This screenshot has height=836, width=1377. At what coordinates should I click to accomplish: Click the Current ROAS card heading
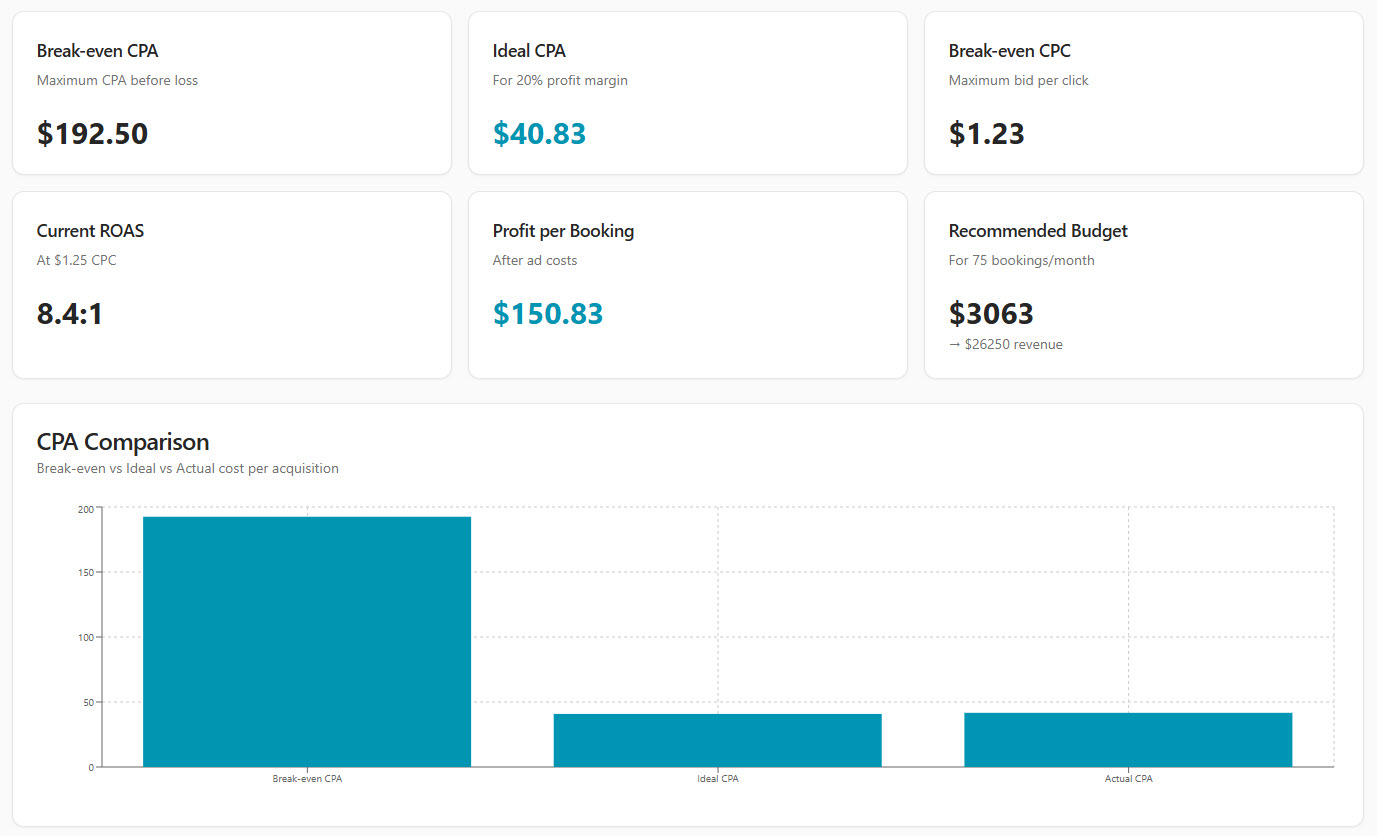tap(90, 231)
